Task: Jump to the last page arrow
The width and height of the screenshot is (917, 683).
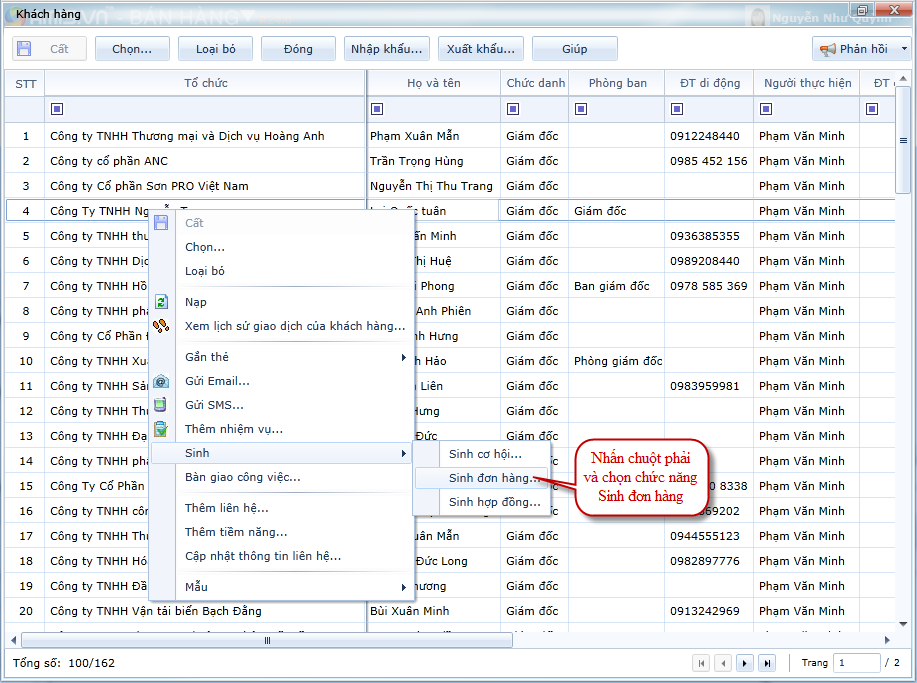Action: 767,663
